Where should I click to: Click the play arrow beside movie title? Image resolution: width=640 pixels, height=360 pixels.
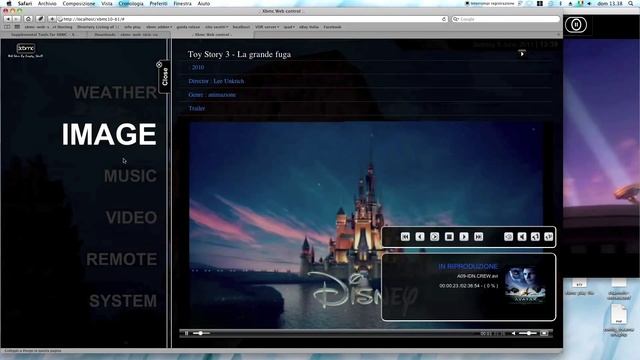(x=522, y=53)
